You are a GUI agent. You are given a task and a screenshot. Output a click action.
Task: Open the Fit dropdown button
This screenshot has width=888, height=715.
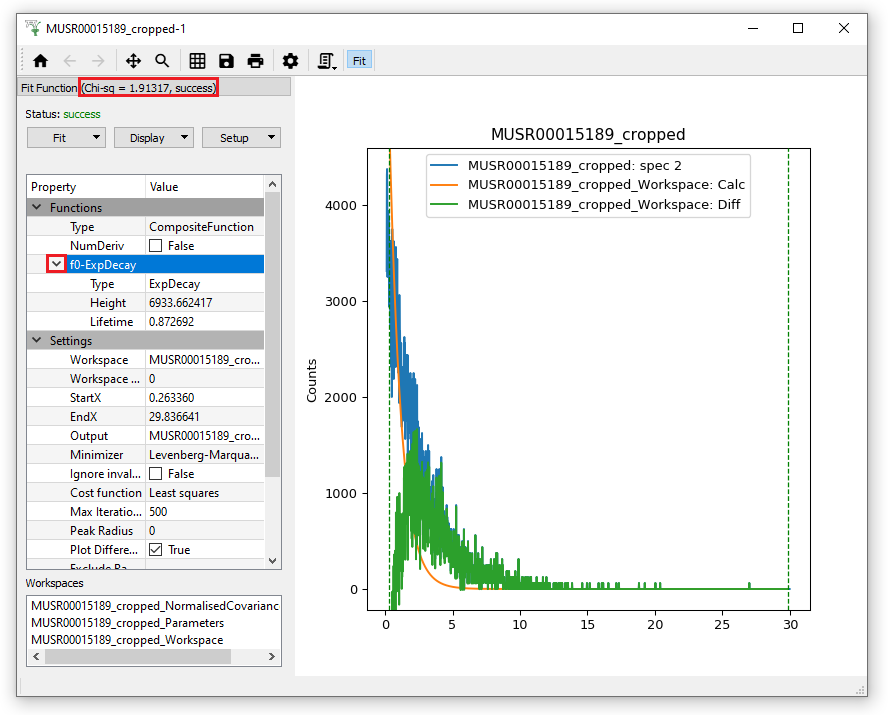[66, 138]
